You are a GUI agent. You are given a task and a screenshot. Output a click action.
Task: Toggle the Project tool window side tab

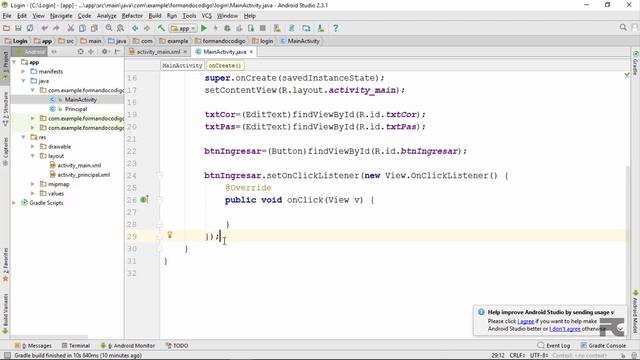point(5,66)
